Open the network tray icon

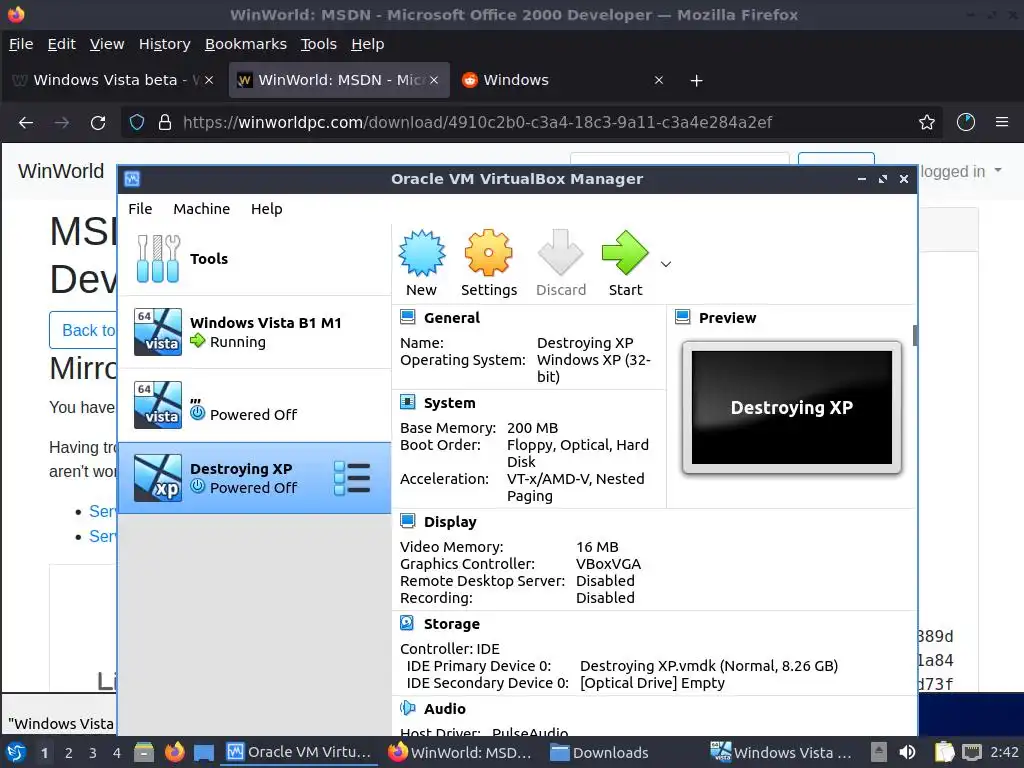[x=972, y=752]
